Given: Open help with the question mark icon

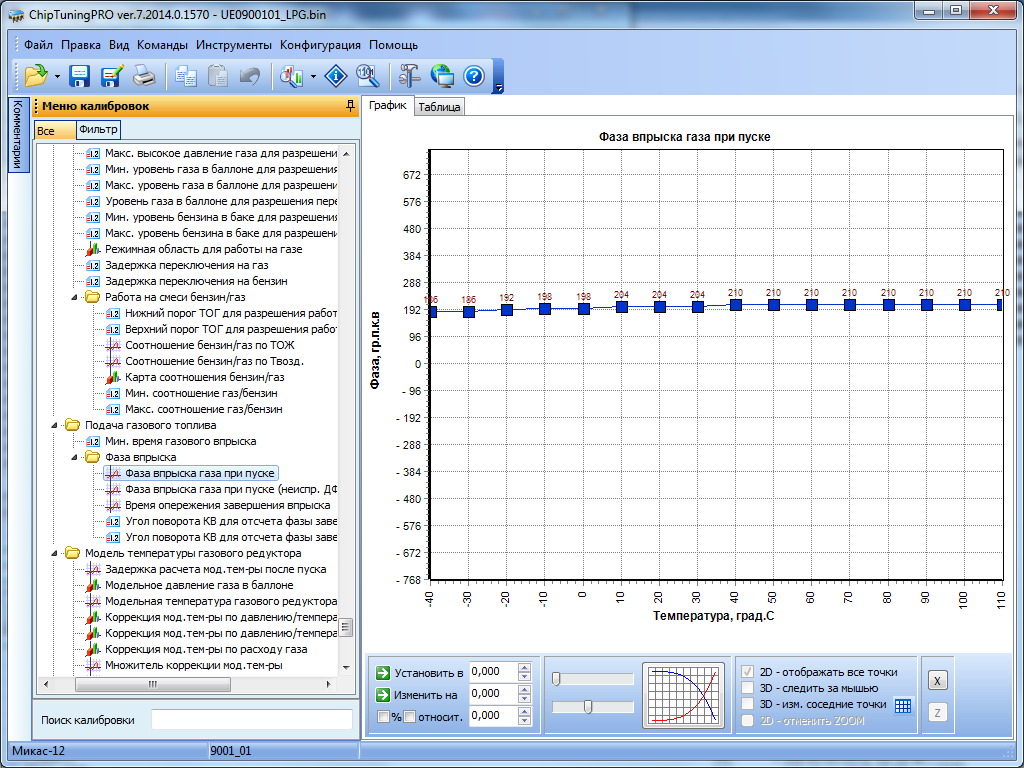Looking at the screenshot, I should [474, 75].
